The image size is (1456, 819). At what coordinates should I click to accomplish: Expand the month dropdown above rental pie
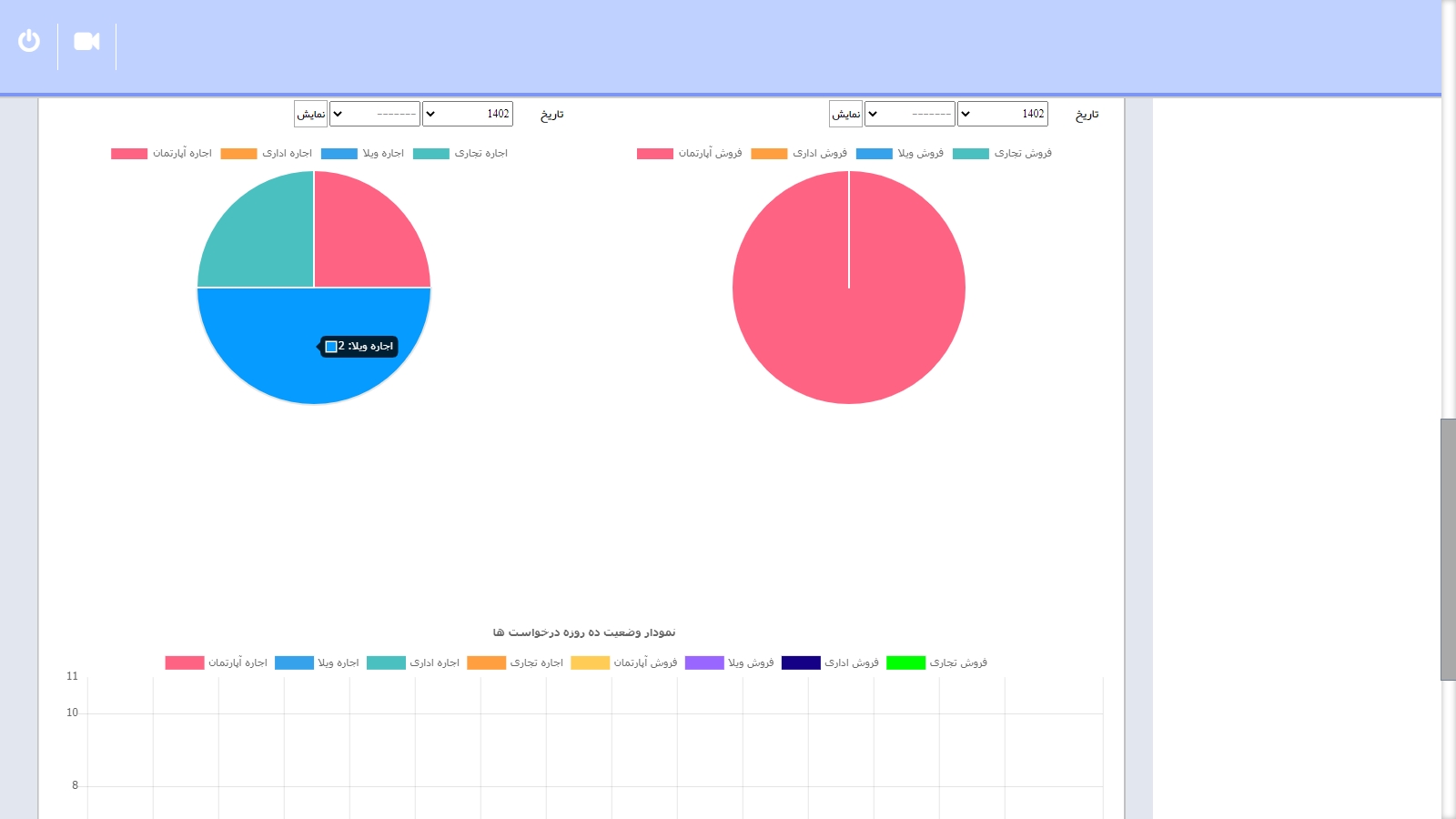pyautogui.click(x=374, y=114)
